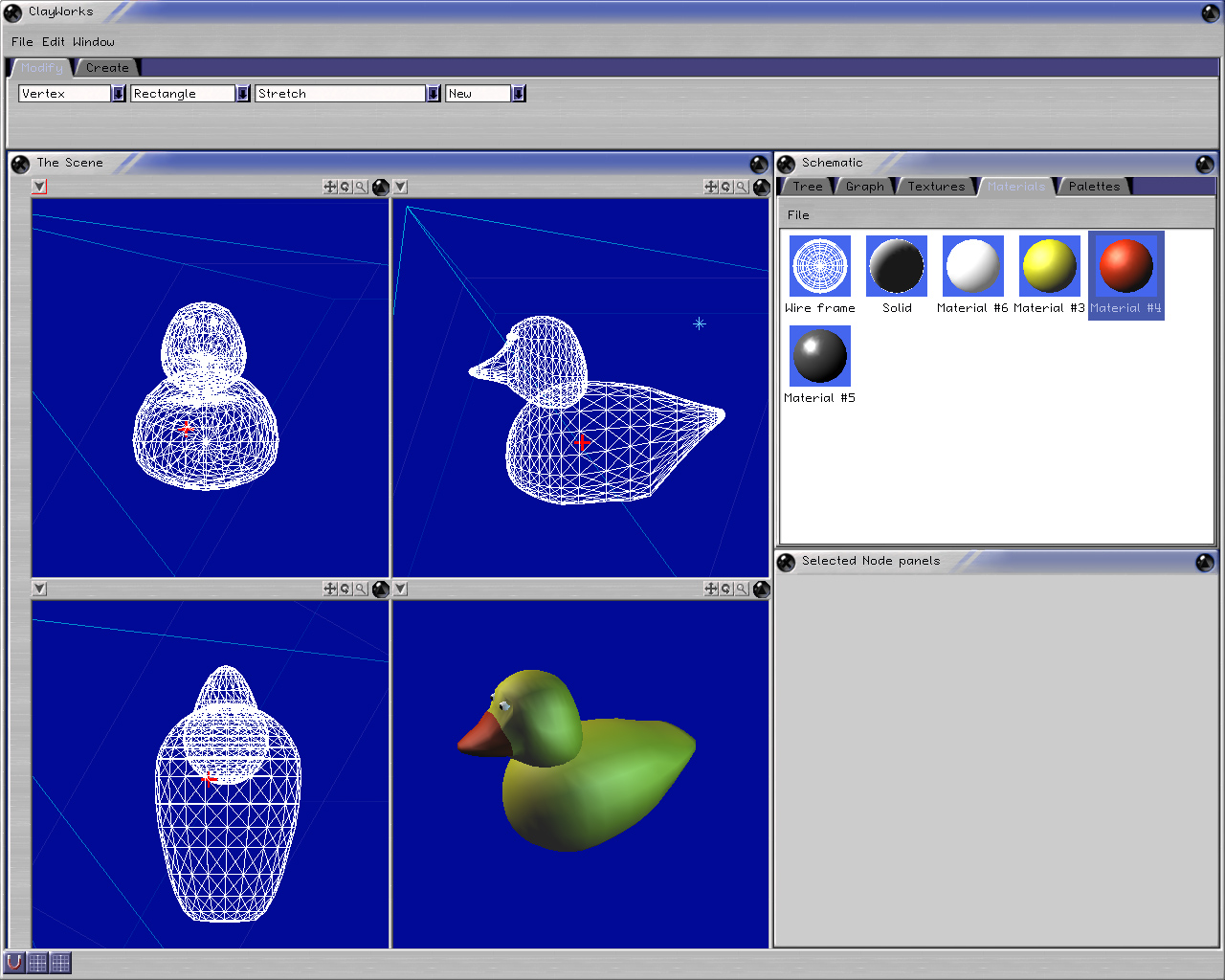Toggle the second grid button in status bar
This screenshot has height=980, width=1225.
point(60,962)
